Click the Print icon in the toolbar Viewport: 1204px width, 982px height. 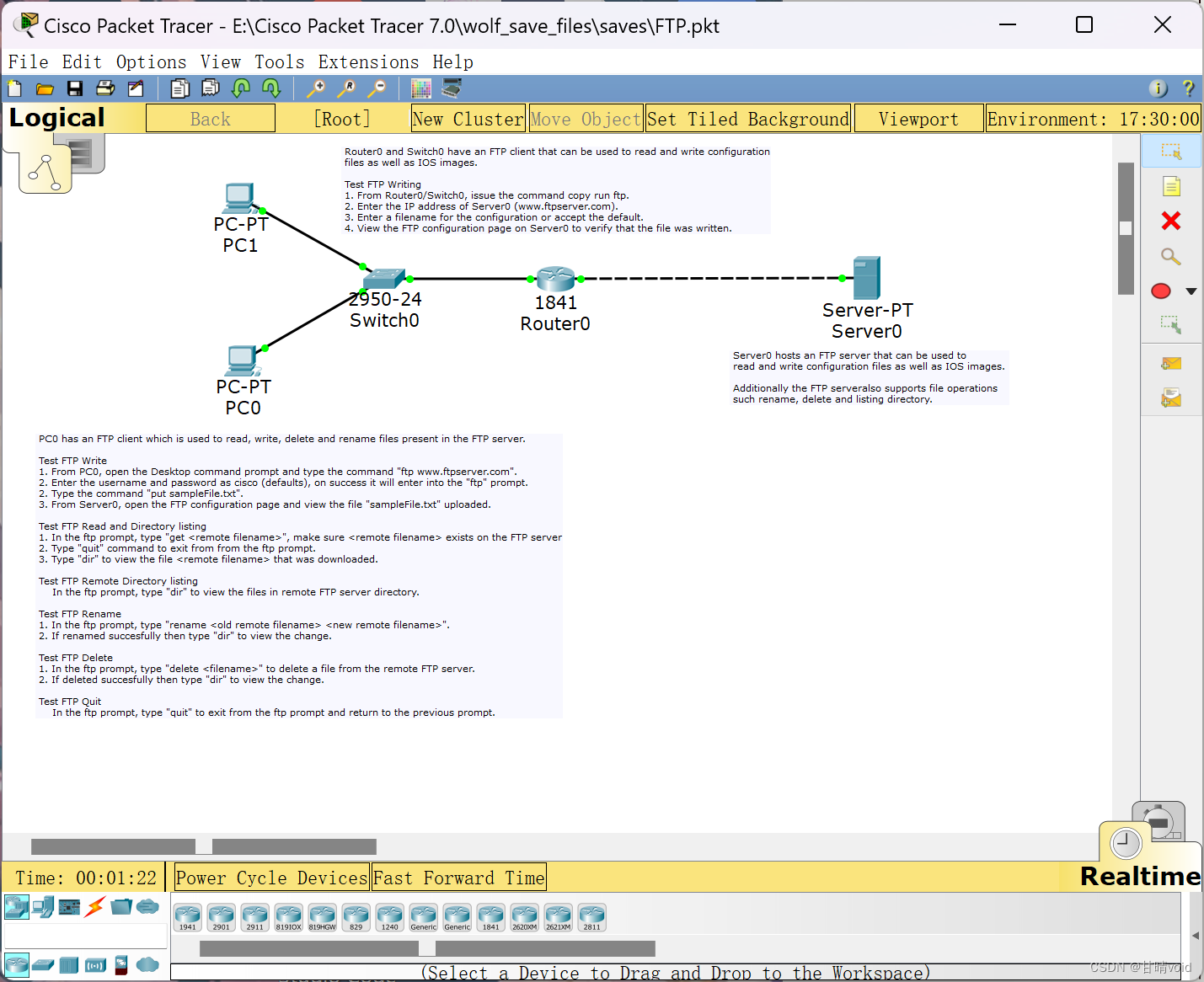coord(105,88)
